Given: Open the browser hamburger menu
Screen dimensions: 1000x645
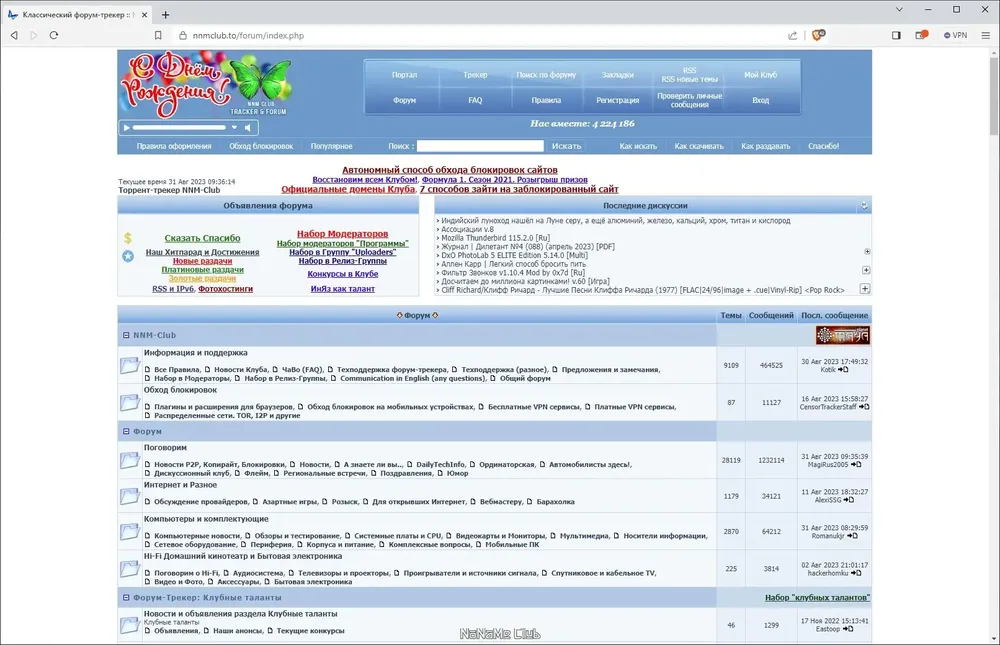Looking at the screenshot, I should tap(985, 36).
